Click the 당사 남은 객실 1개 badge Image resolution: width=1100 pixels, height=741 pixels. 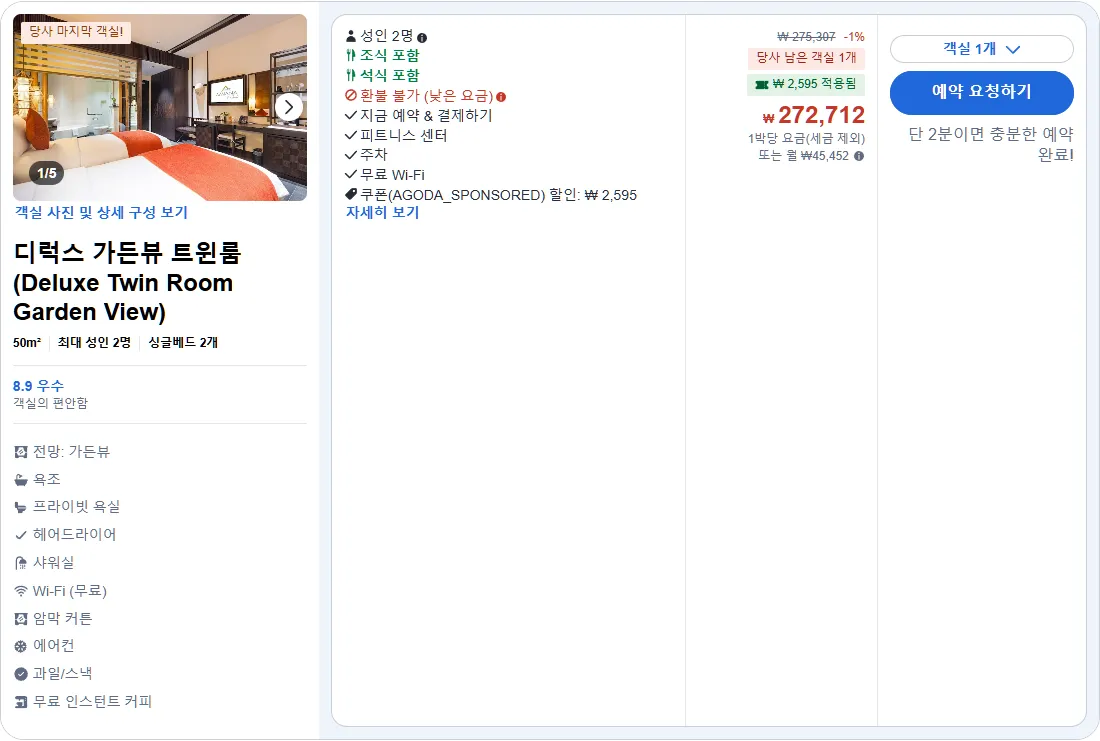806,58
